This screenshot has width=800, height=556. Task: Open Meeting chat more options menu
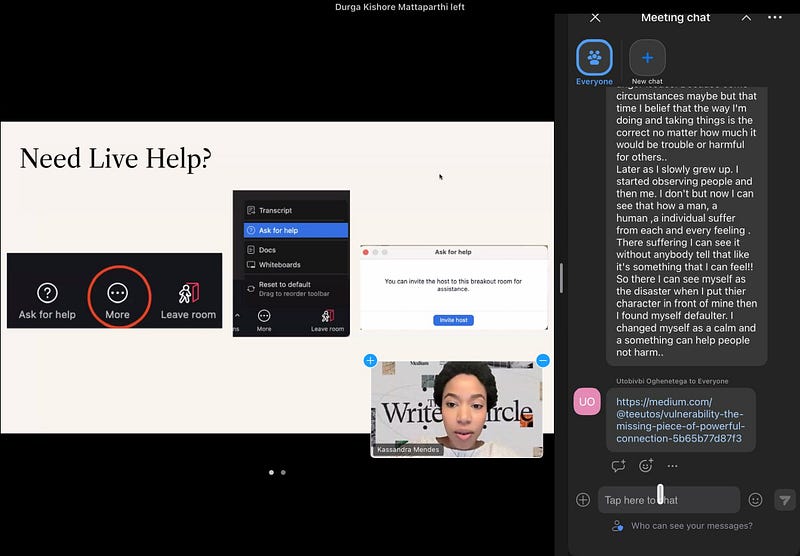(x=774, y=17)
